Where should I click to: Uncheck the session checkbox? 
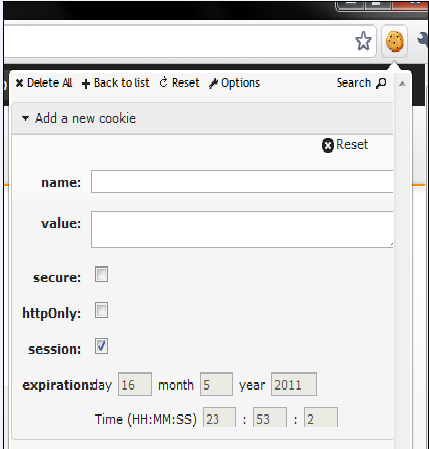tap(101, 346)
